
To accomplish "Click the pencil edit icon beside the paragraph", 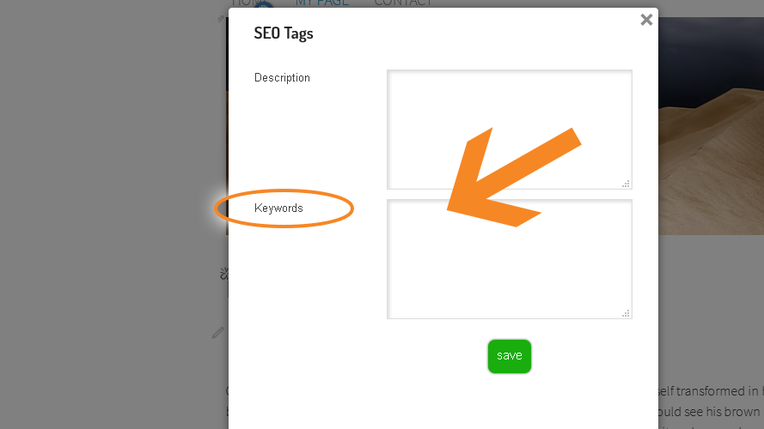I will click(218, 332).
